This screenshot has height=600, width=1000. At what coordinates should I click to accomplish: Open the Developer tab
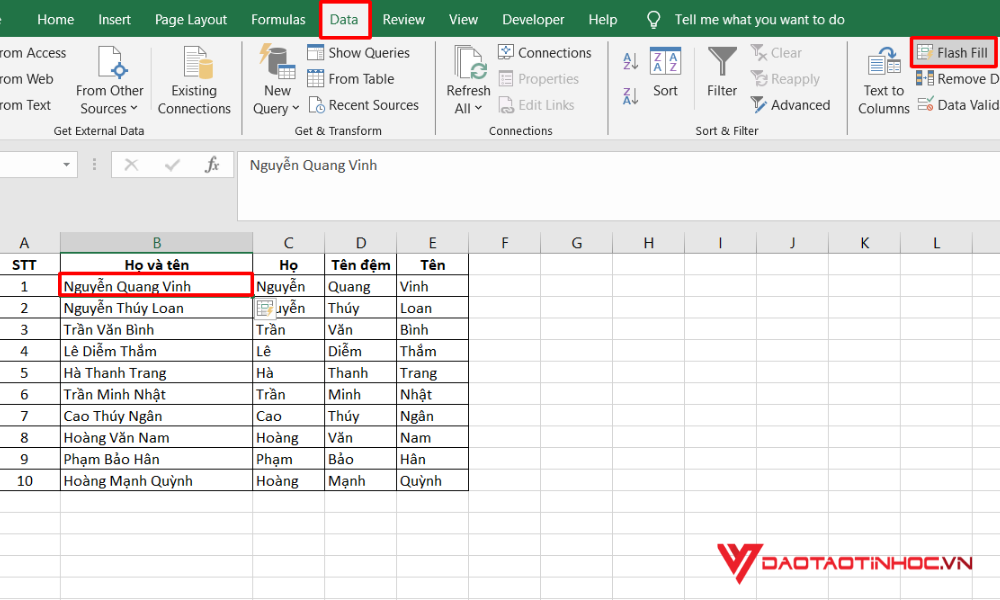pyautogui.click(x=533, y=20)
